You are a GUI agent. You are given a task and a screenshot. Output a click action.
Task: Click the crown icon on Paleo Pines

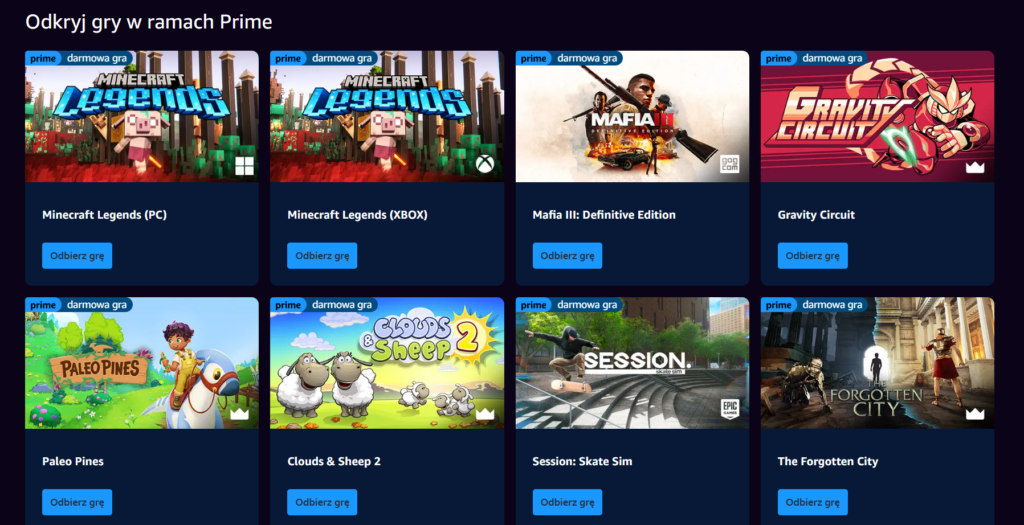240,414
